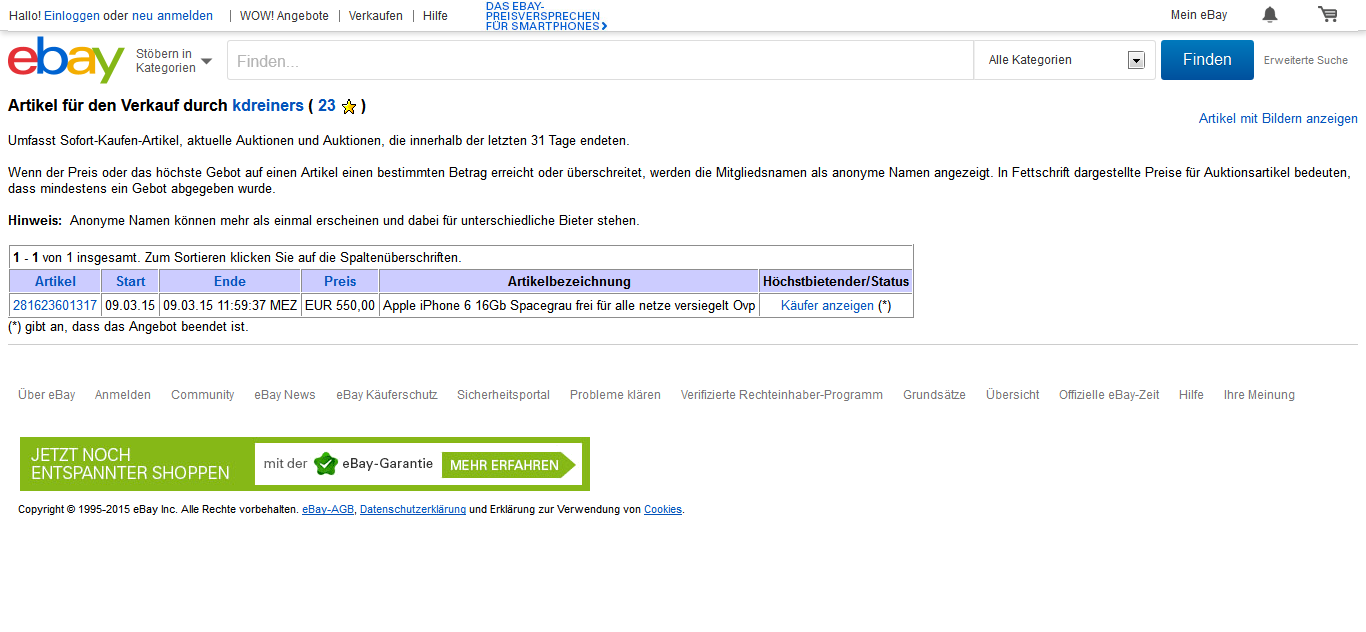This screenshot has width=1366, height=632.
Task: Open WOW! Angebote
Action: click(x=284, y=16)
